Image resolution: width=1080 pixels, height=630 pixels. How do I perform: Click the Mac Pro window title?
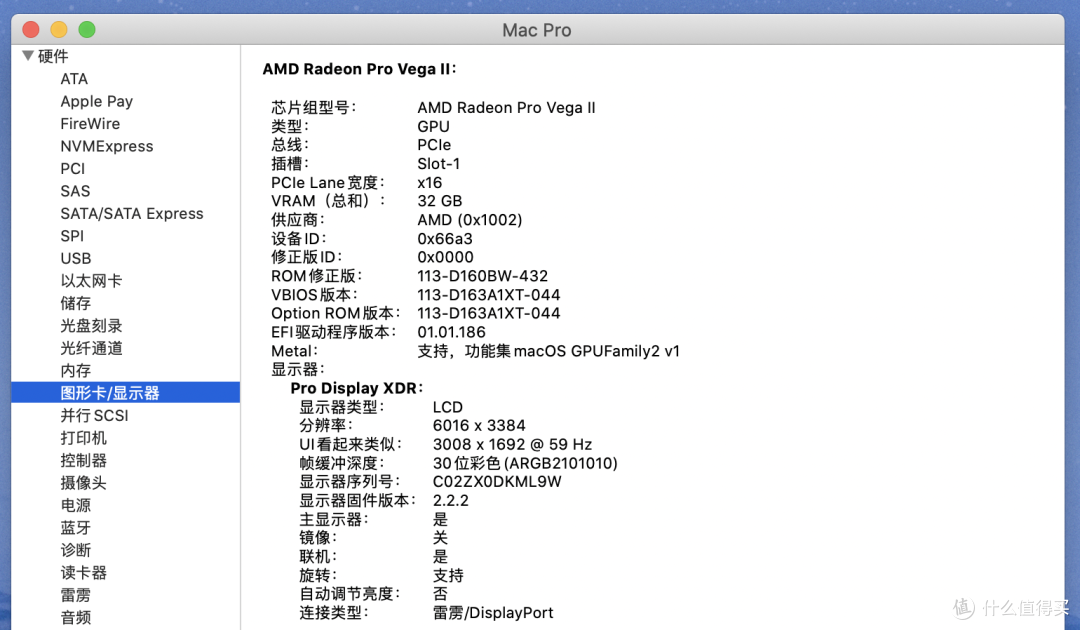pos(537,30)
